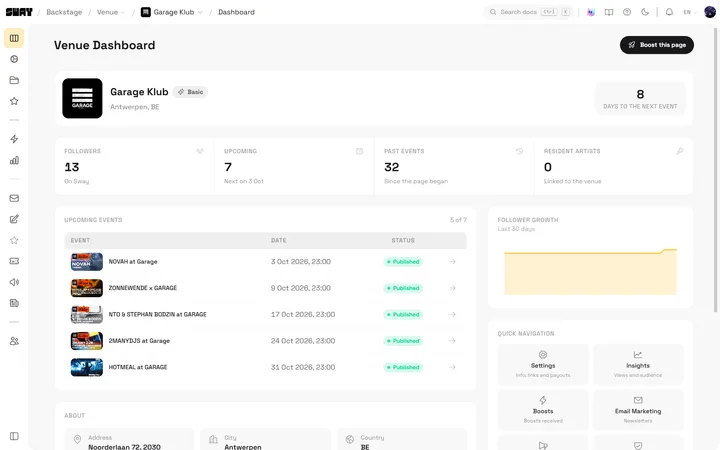Click the ZONNEWENDE event thumbnail

coord(87,288)
